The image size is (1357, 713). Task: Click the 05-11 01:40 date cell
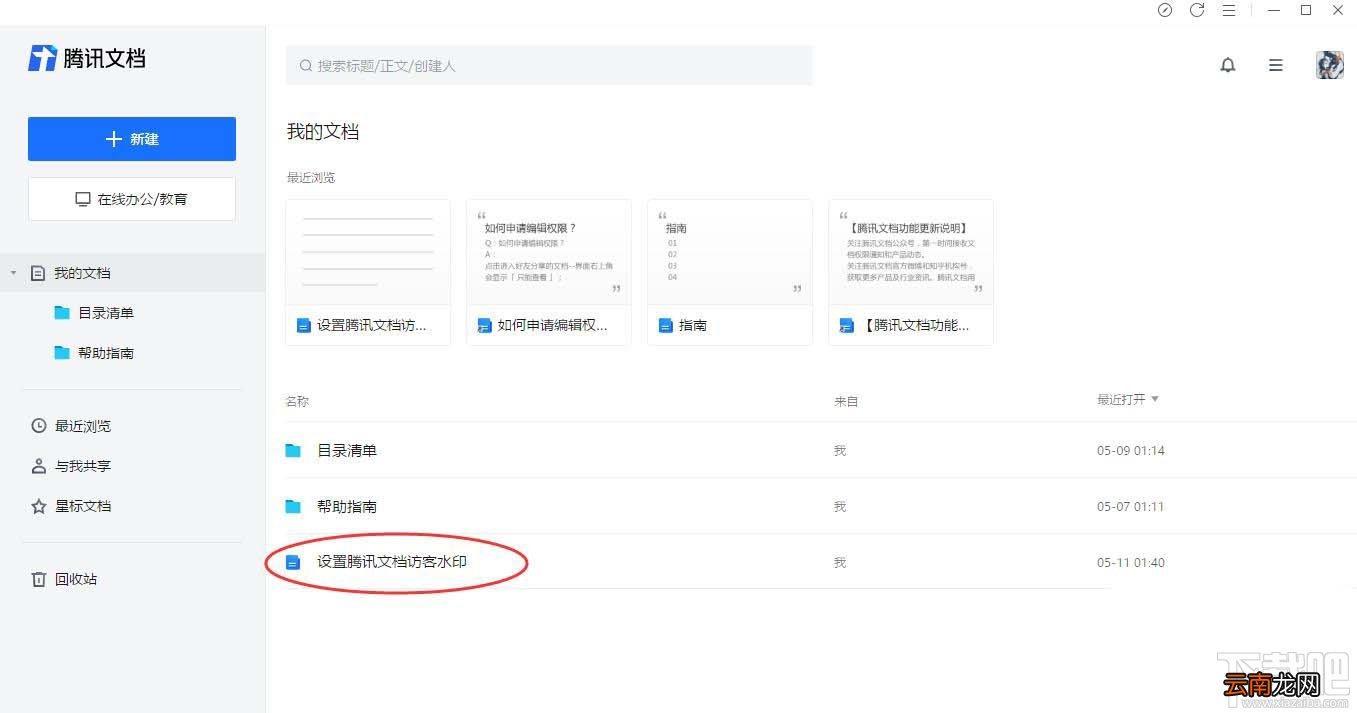coord(1131,563)
